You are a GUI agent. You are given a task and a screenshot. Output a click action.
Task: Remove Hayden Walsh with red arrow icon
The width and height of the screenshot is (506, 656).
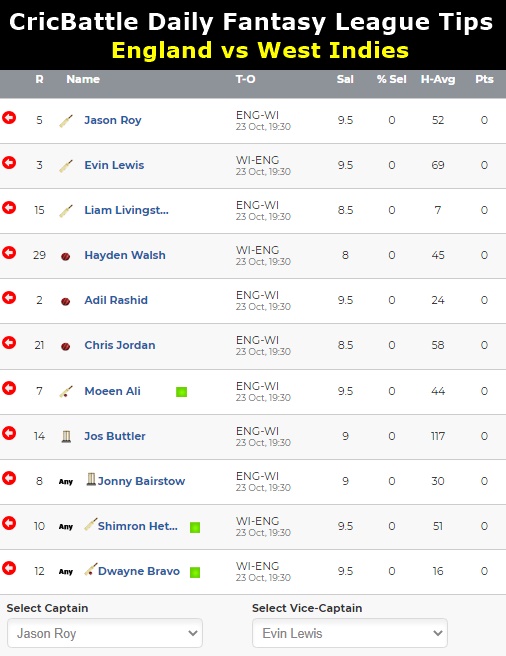[9, 253]
